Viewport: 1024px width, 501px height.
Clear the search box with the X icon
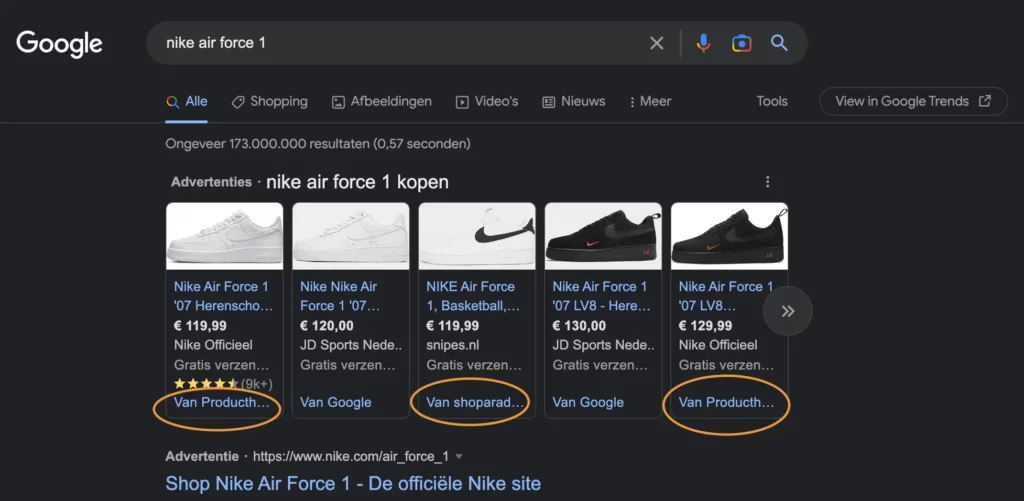656,43
